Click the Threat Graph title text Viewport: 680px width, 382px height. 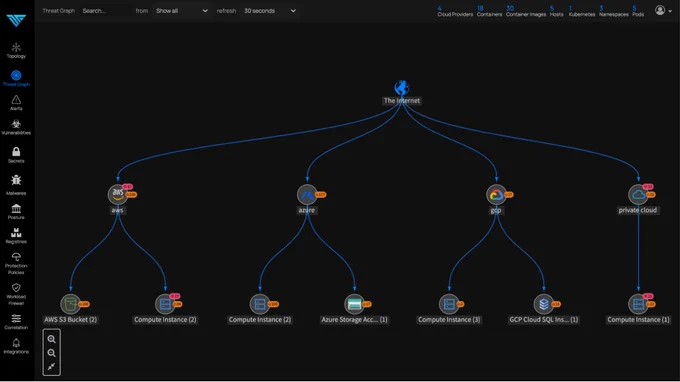pyautogui.click(x=59, y=11)
